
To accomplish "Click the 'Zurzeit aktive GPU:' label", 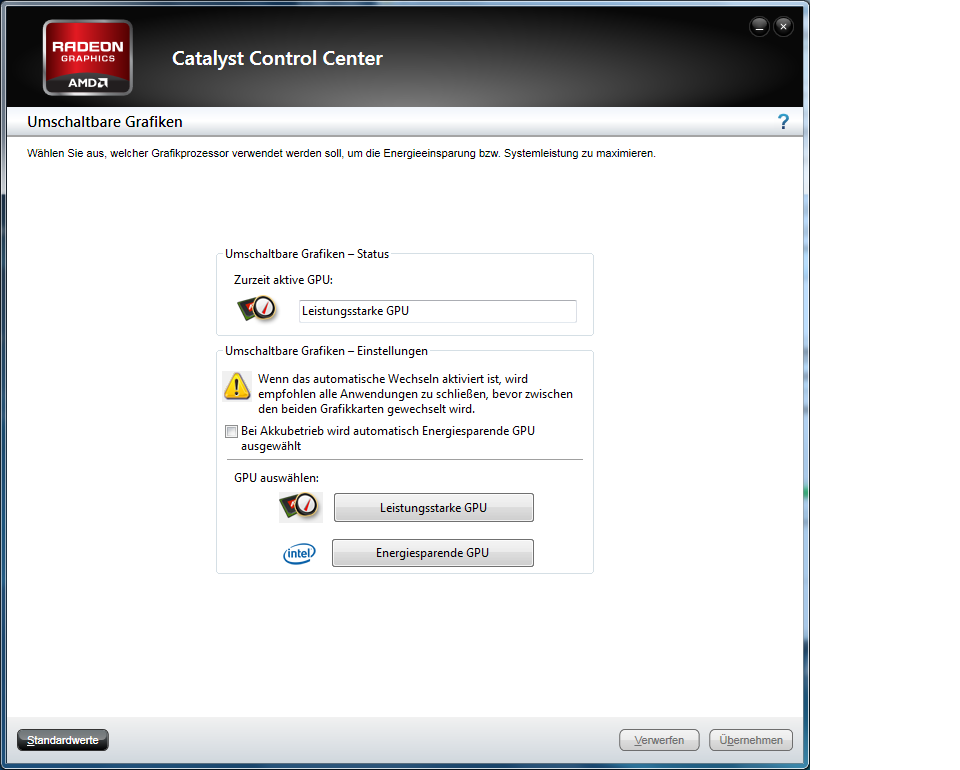I will click(283, 280).
